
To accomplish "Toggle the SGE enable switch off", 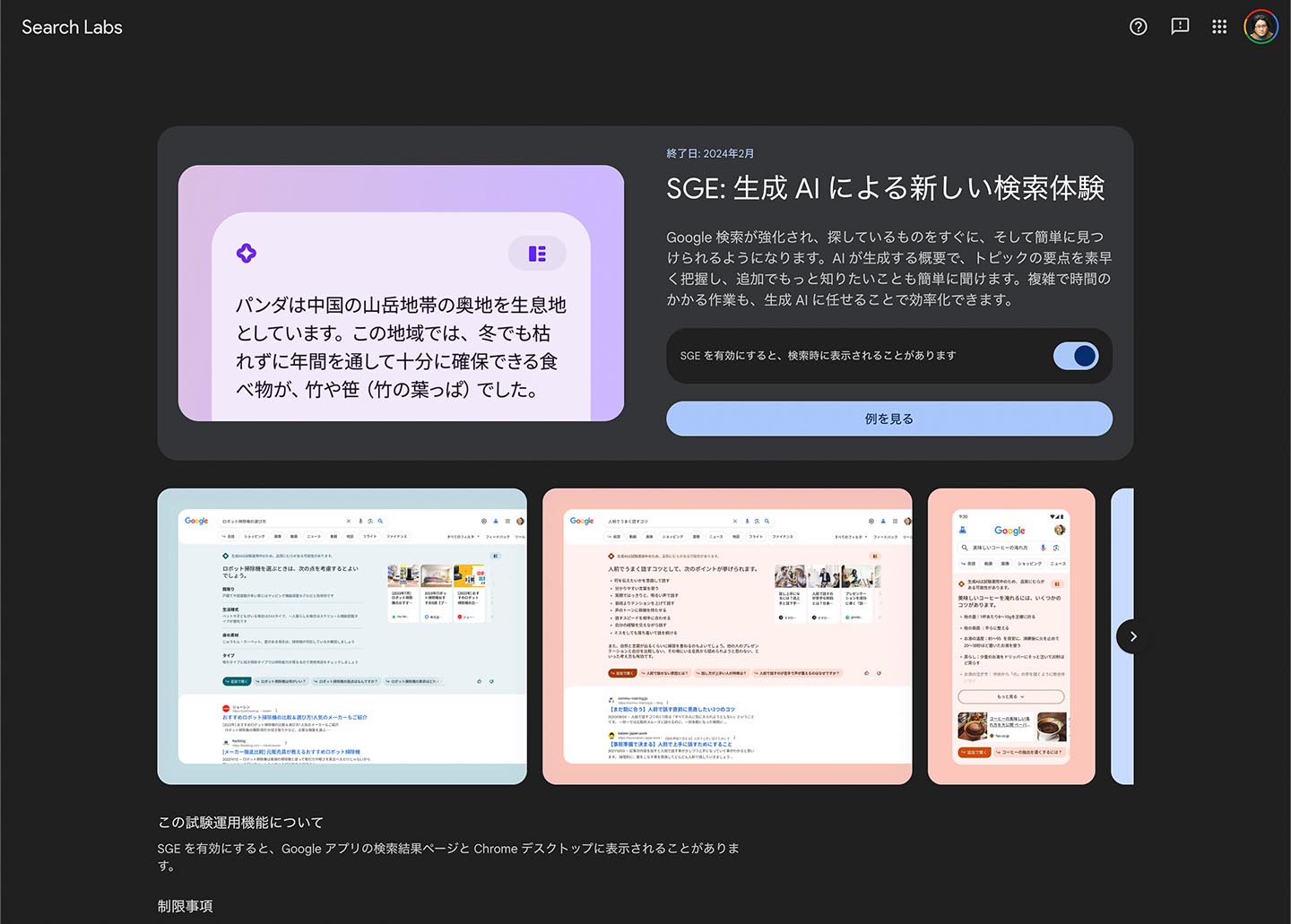I will [x=1076, y=356].
